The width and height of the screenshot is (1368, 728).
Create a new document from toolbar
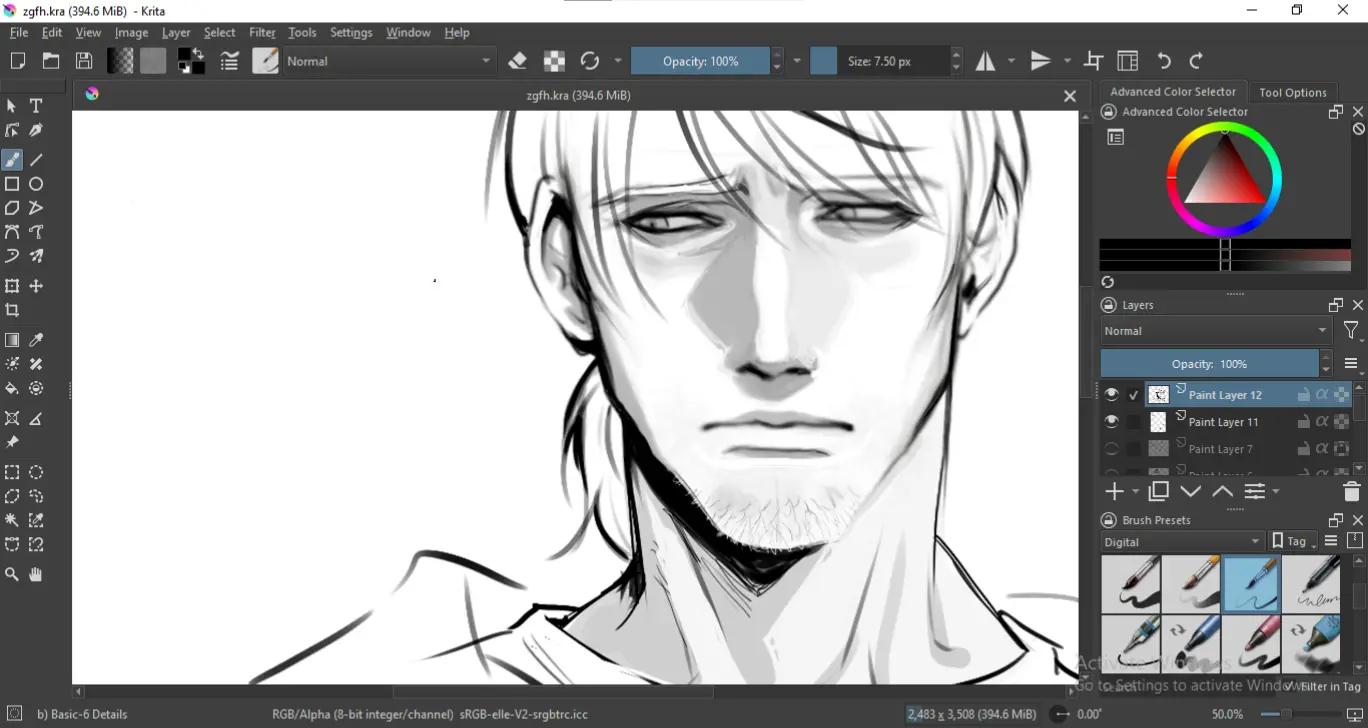point(18,61)
